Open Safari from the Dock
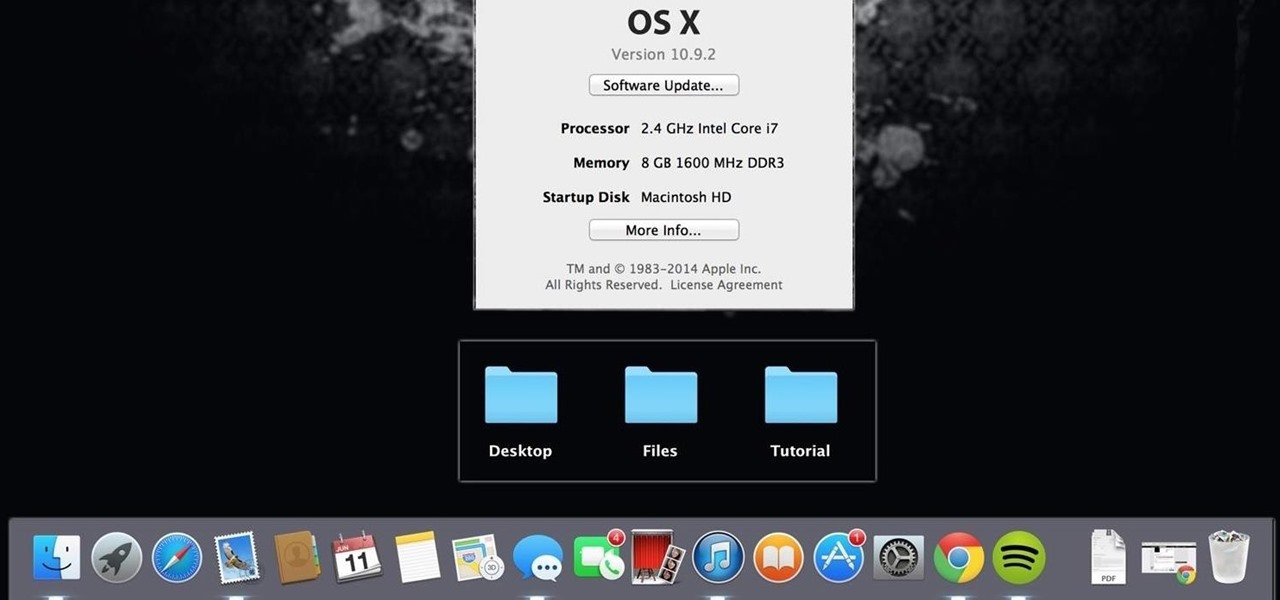 177,557
